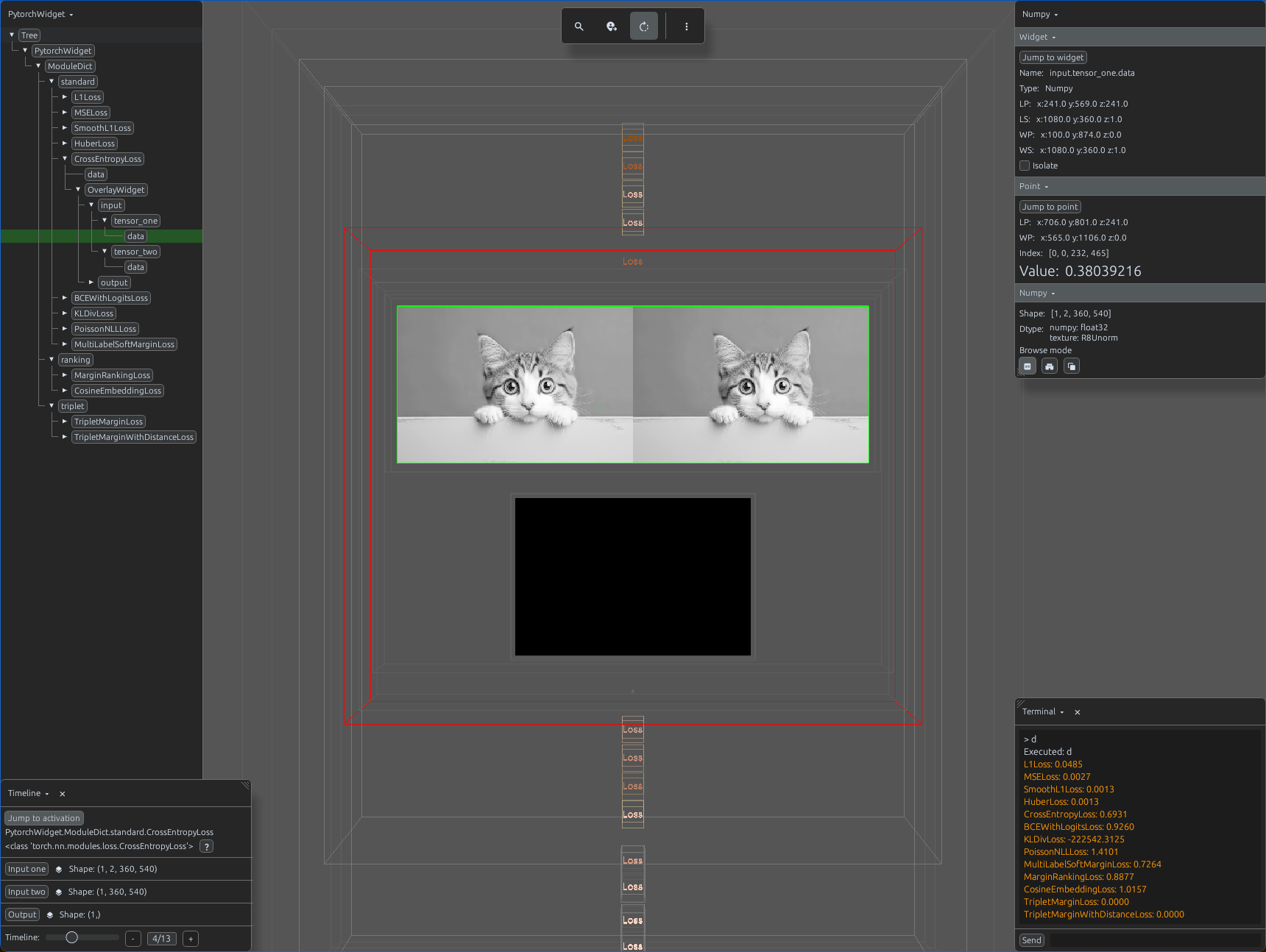Toggle the rotate/orbit tool in top toolbar
The width and height of the screenshot is (1266, 952).
644,26
